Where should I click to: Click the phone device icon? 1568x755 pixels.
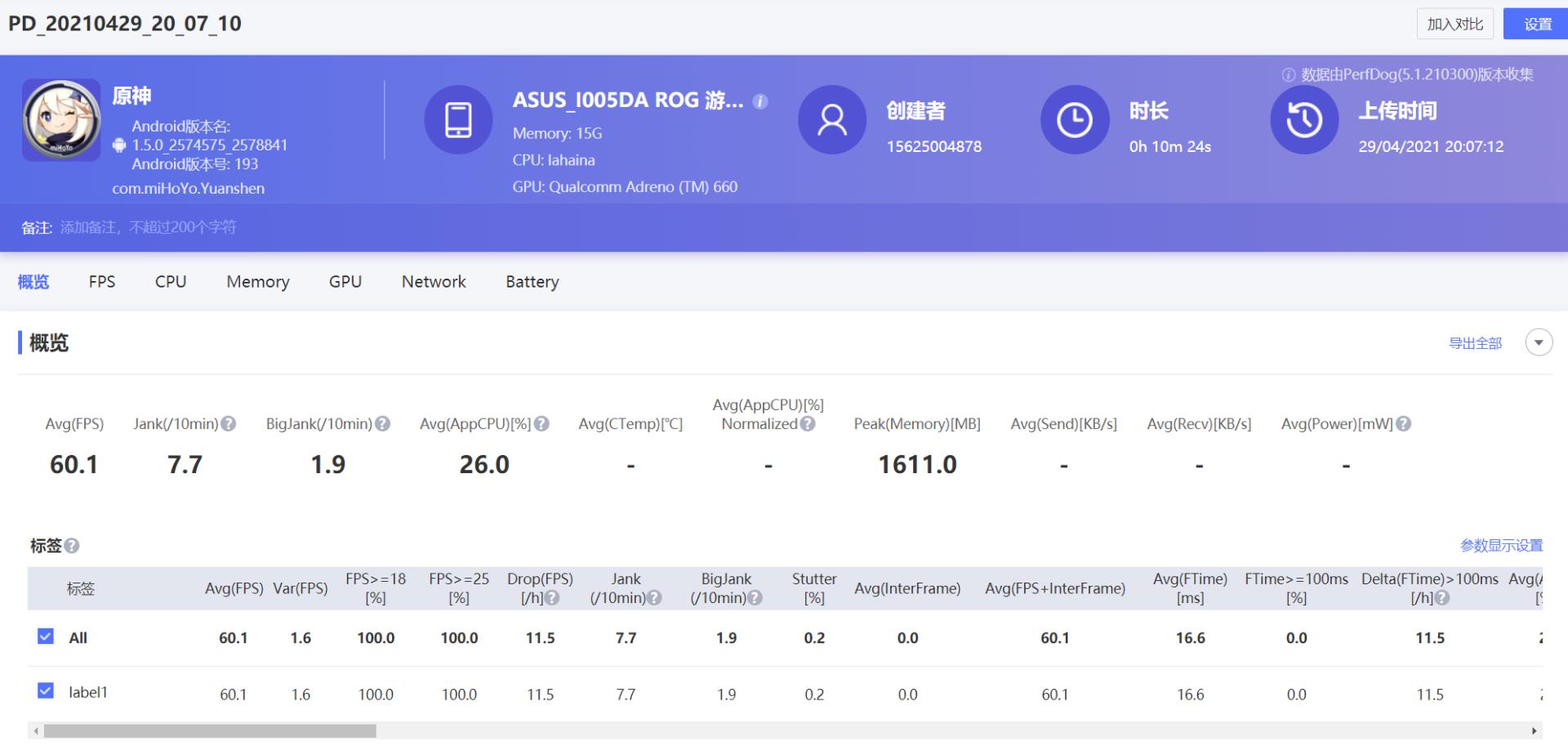[x=458, y=120]
